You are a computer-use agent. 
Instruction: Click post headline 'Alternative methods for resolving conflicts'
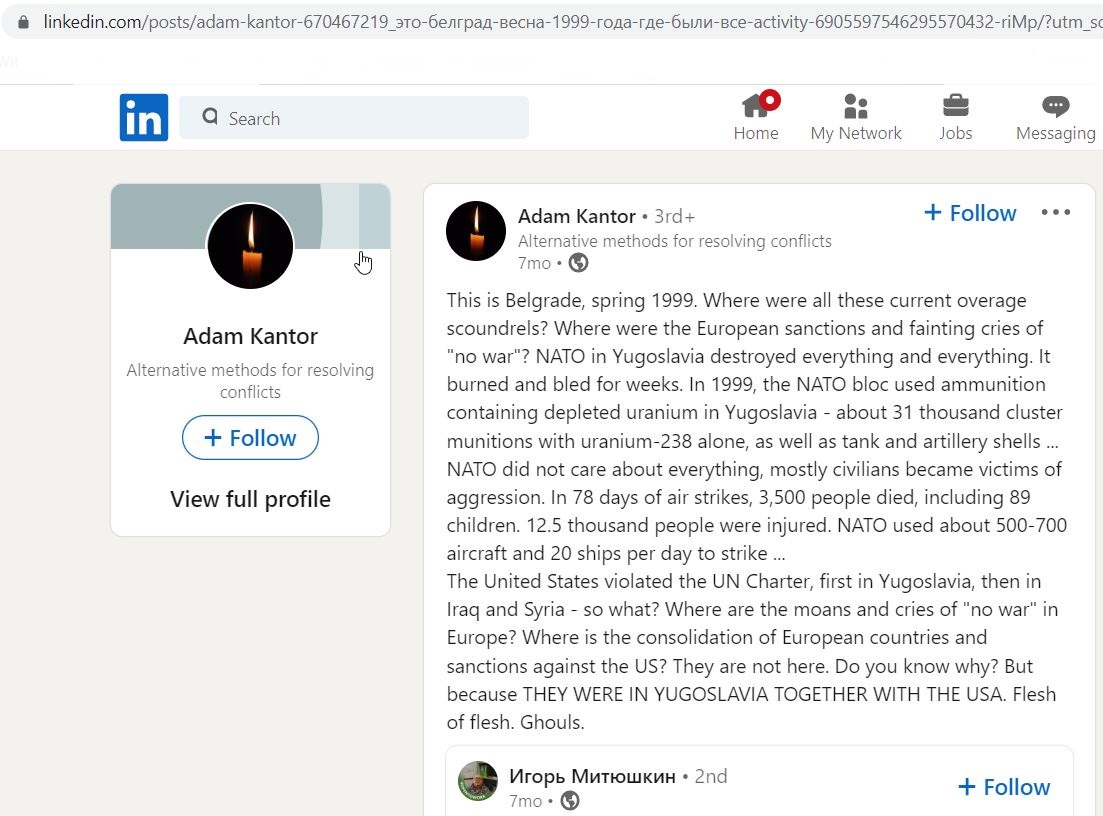[675, 241]
